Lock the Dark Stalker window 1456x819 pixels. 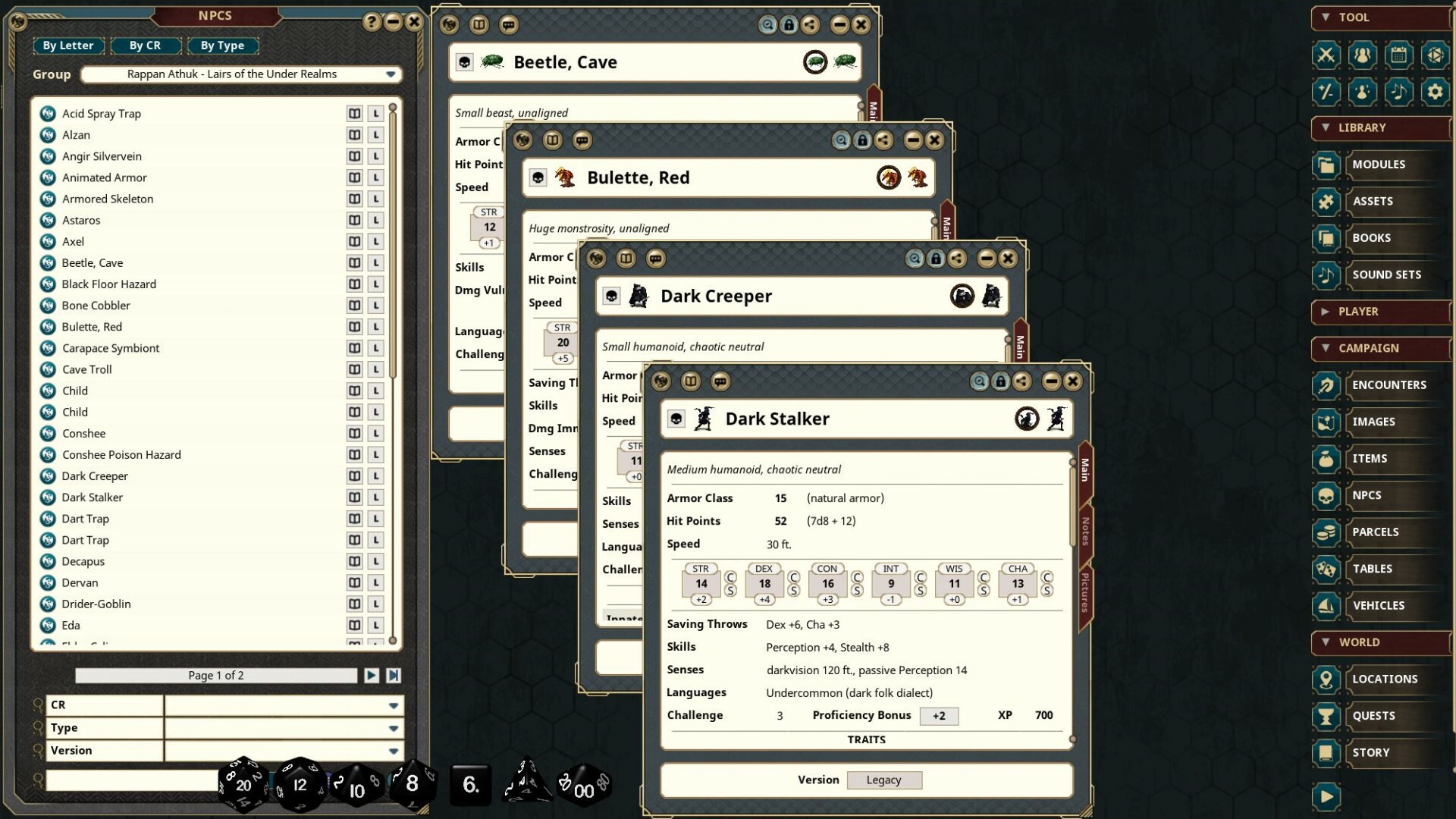tap(1001, 381)
